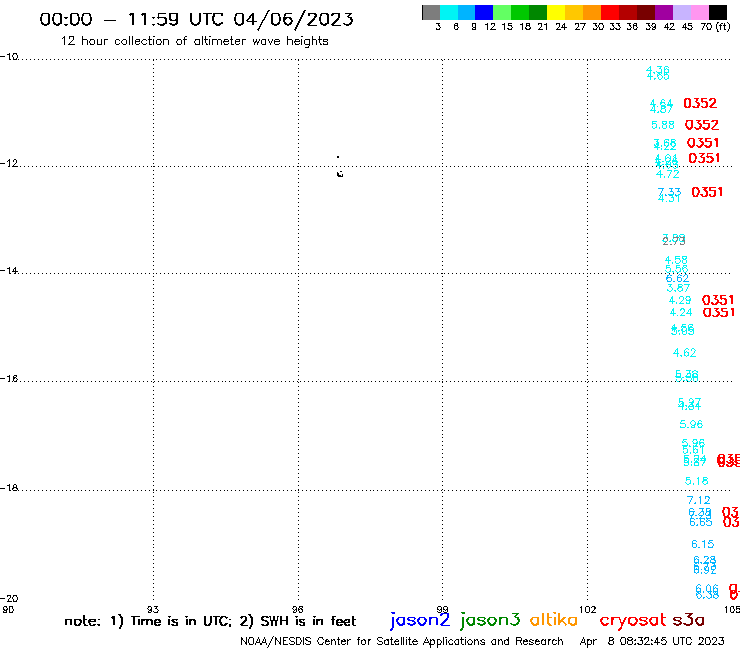Click the wave height value '4.24'
740x650 pixels.
coord(681,312)
